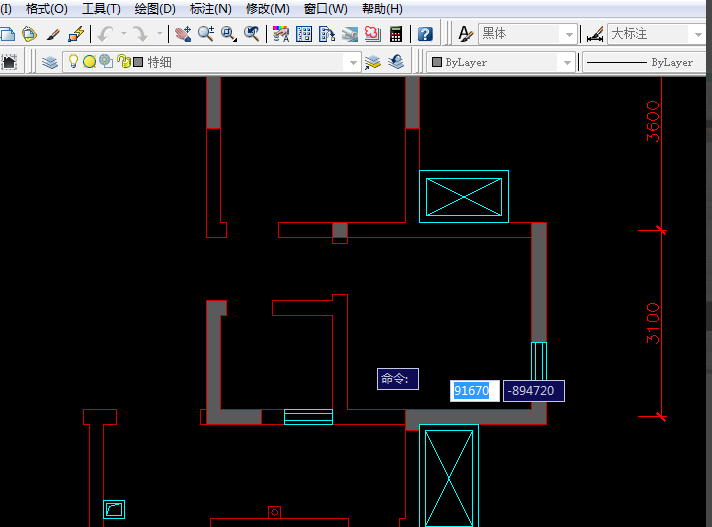The image size is (712, 527).
Task: Click the Redo arrow button
Action: point(140,34)
